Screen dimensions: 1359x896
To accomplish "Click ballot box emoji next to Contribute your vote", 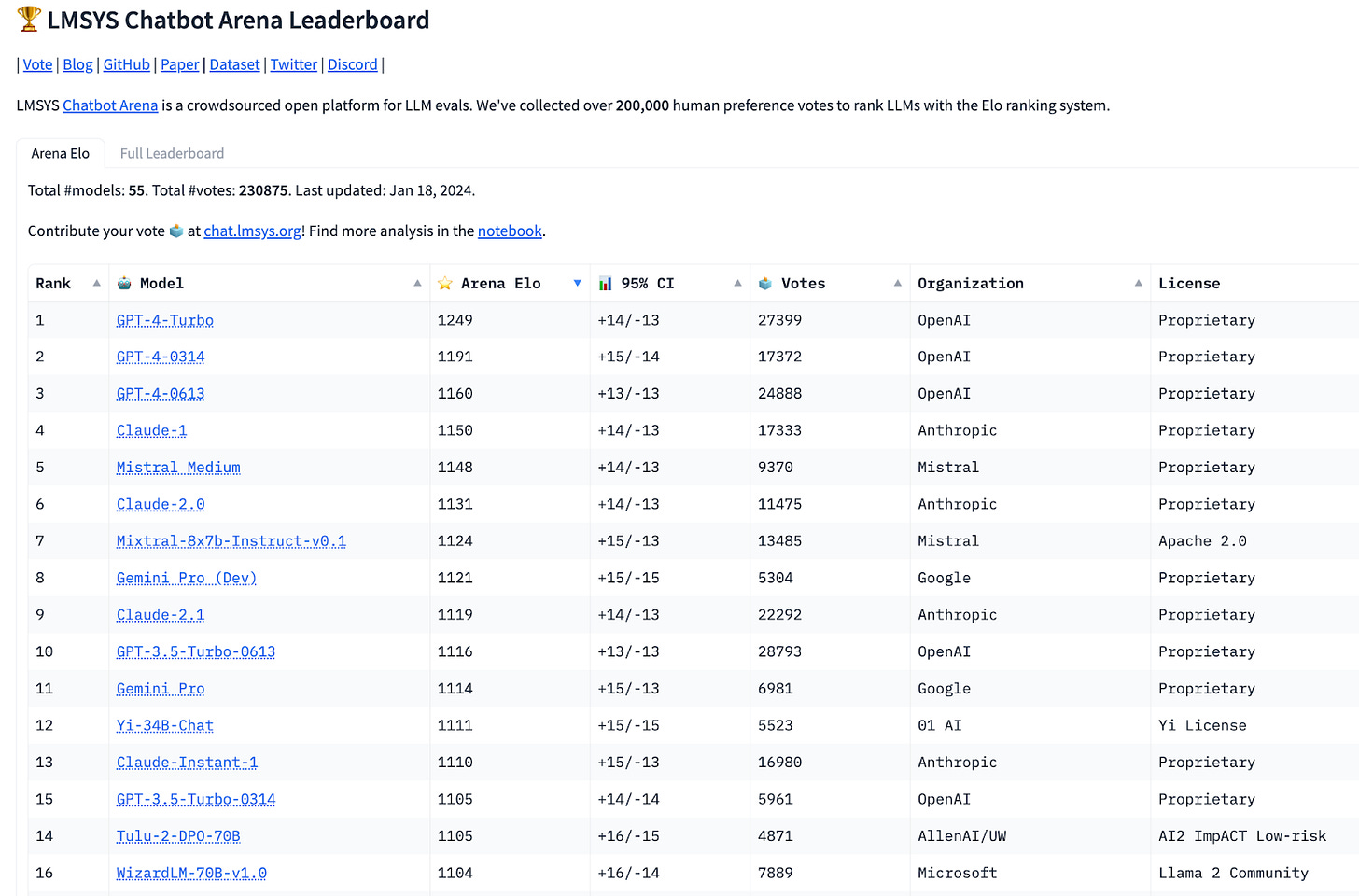I will pyautogui.click(x=176, y=231).
